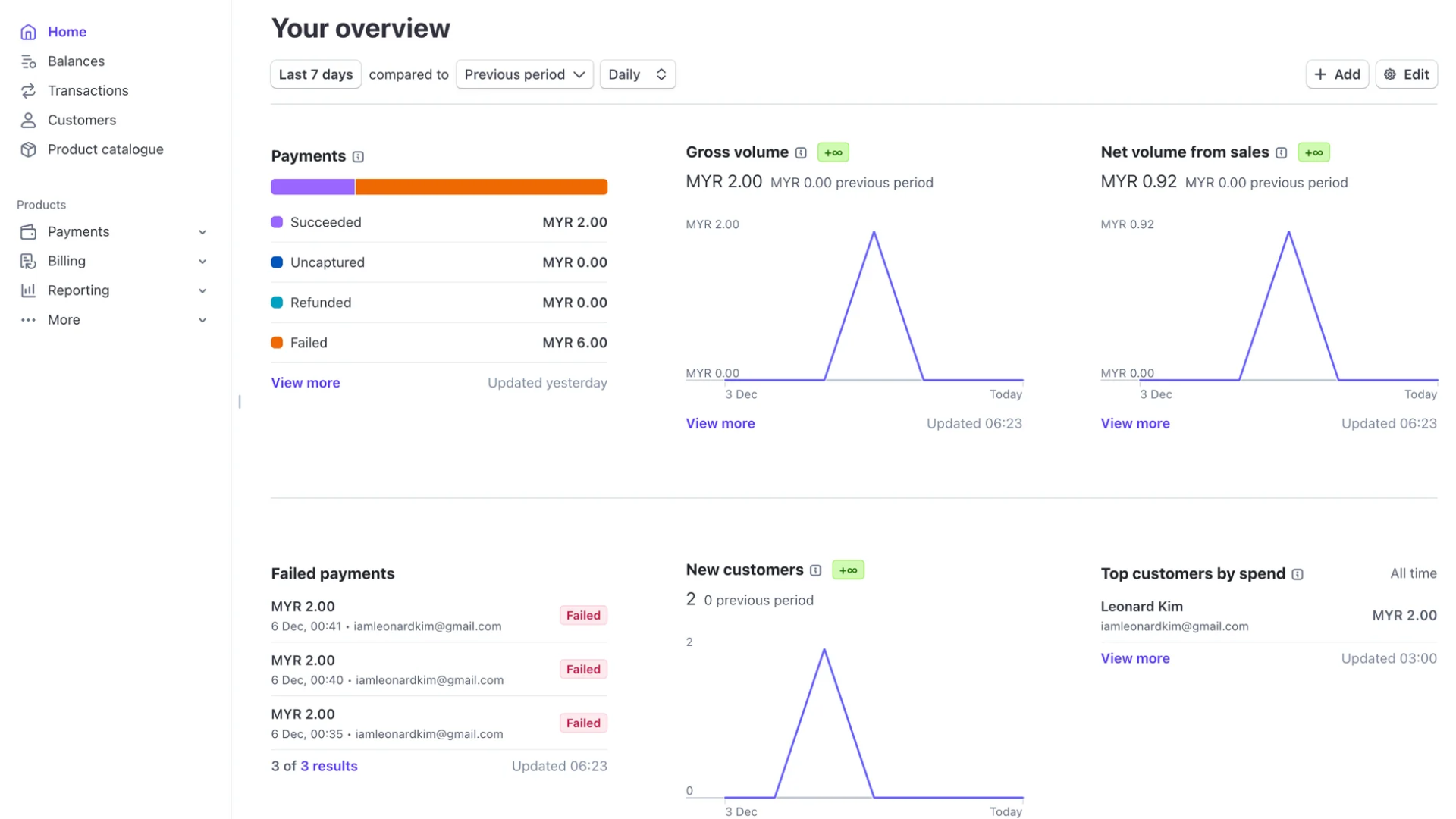The width and height of the screenshot is (1456, 819).
Task: Open the 3 results link
Action: coord(328,767)
